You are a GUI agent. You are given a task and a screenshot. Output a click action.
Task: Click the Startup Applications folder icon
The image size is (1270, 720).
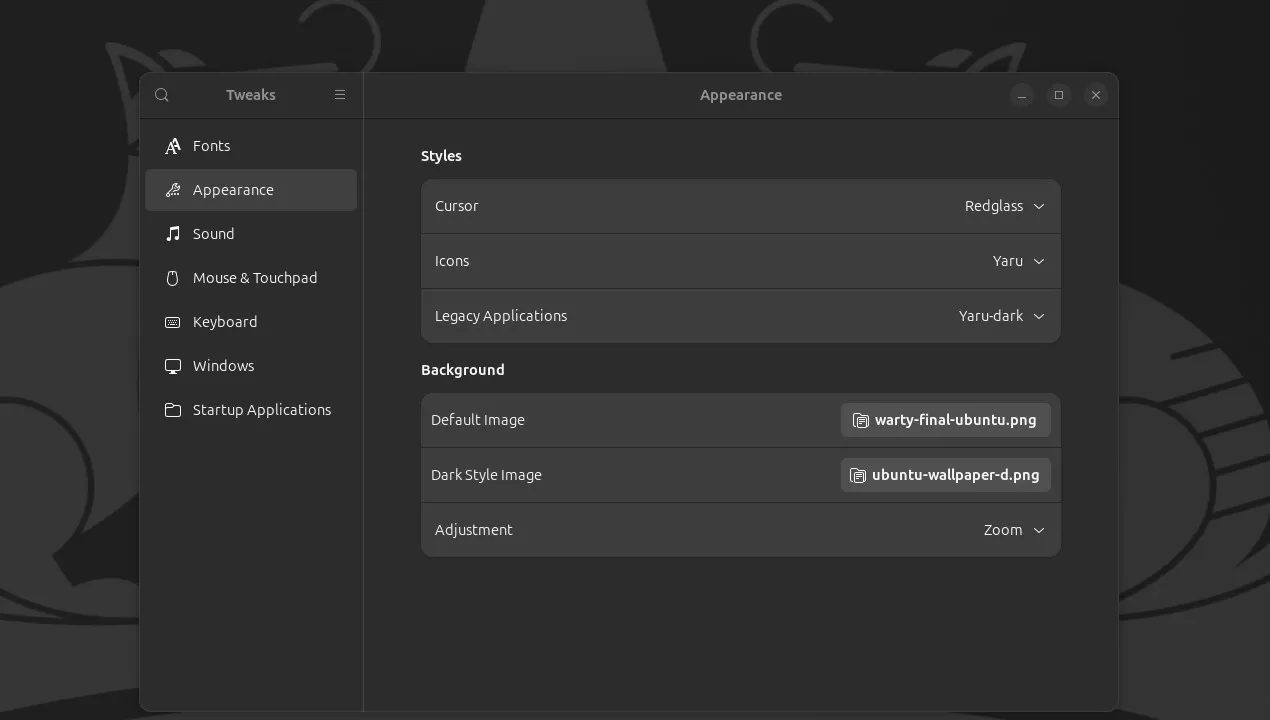(172, 409)
